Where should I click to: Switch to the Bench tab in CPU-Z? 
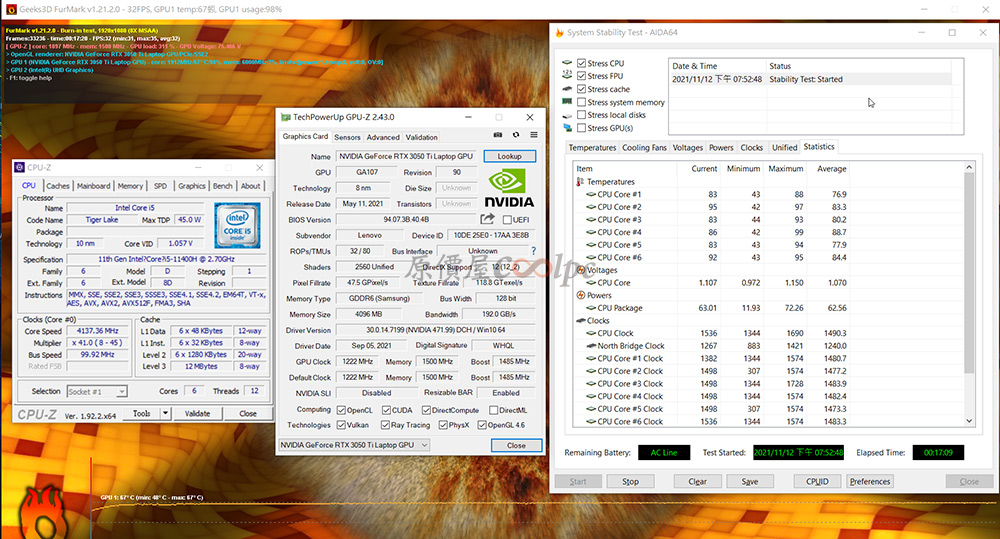click(x=223, y=186)
